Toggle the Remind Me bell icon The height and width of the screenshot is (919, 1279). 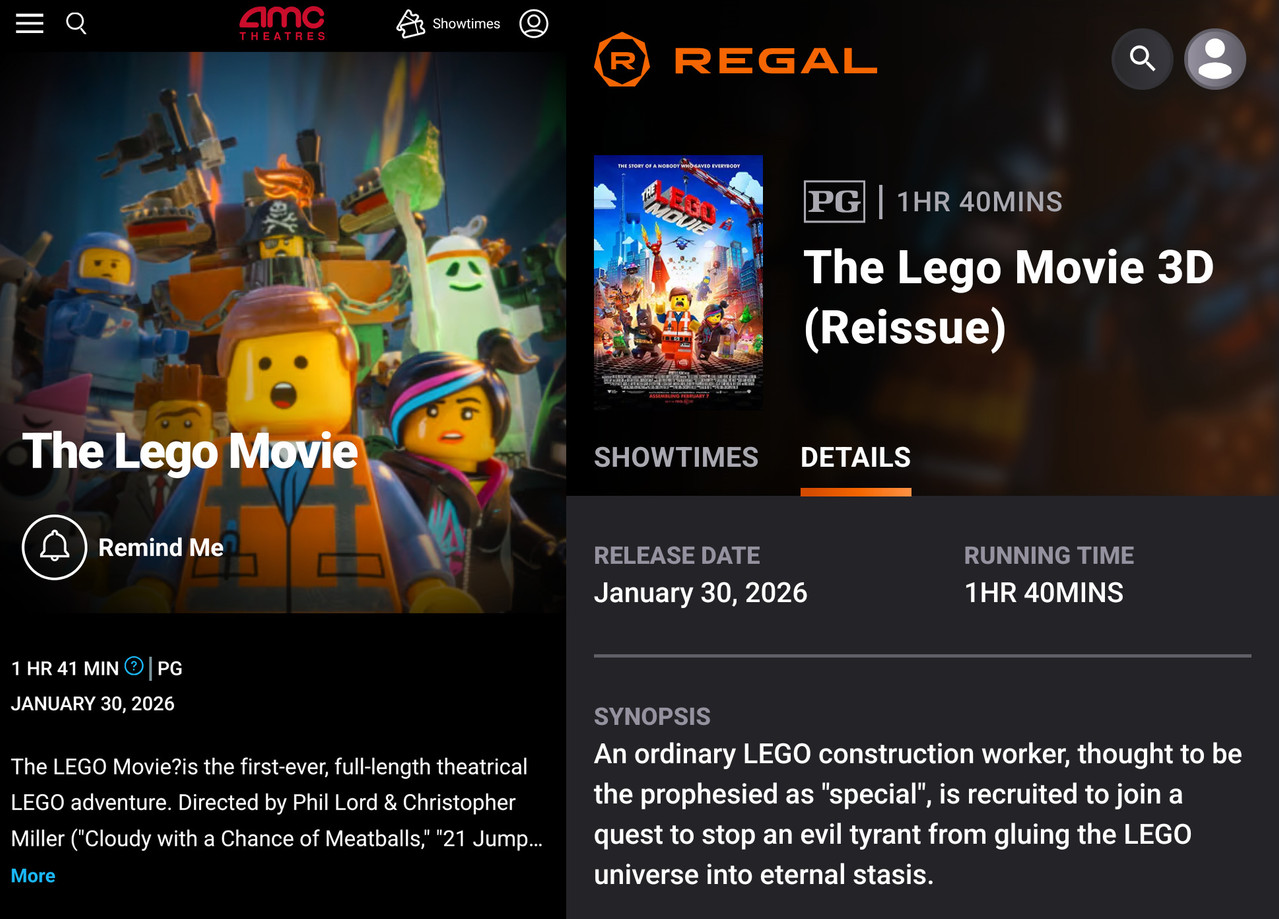(55, 547)
